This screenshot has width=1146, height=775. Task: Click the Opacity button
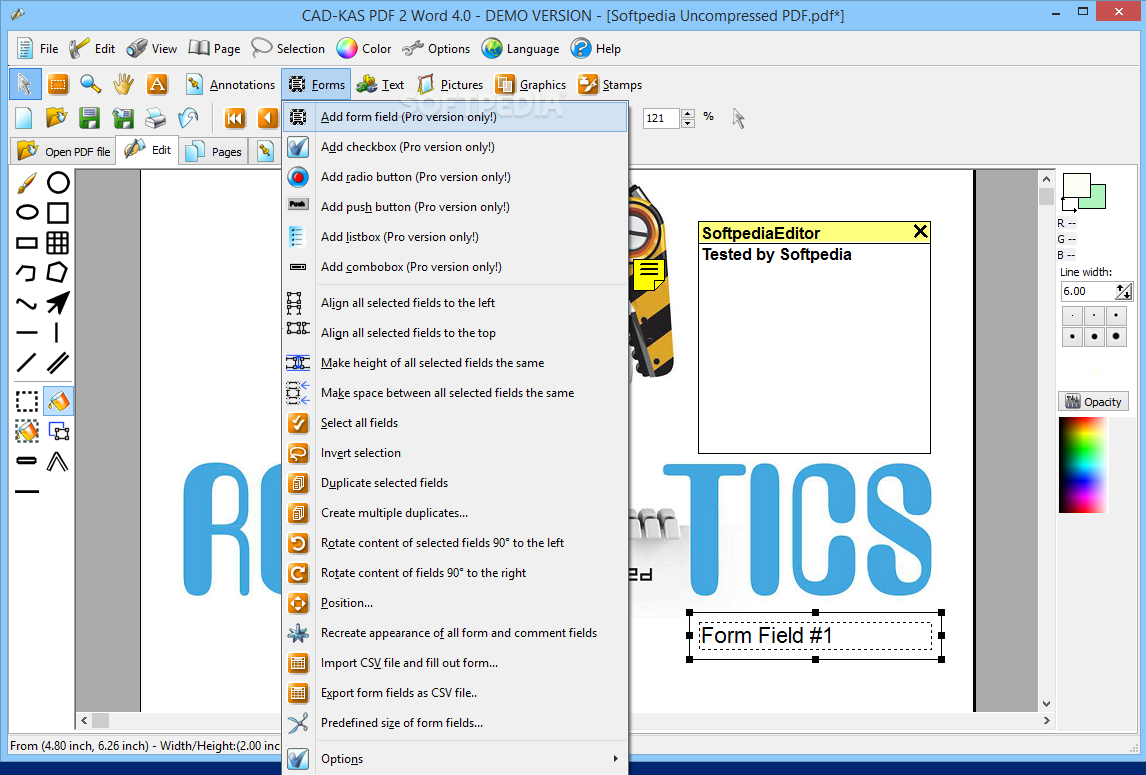click(x=1093, y=401)
